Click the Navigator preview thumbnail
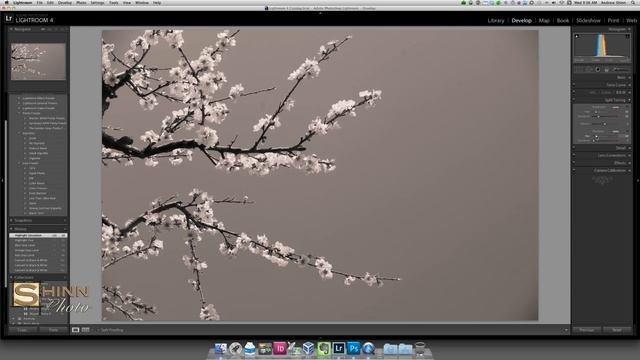The height and width of the screenshot is (360, 640). tap(38, 62)
